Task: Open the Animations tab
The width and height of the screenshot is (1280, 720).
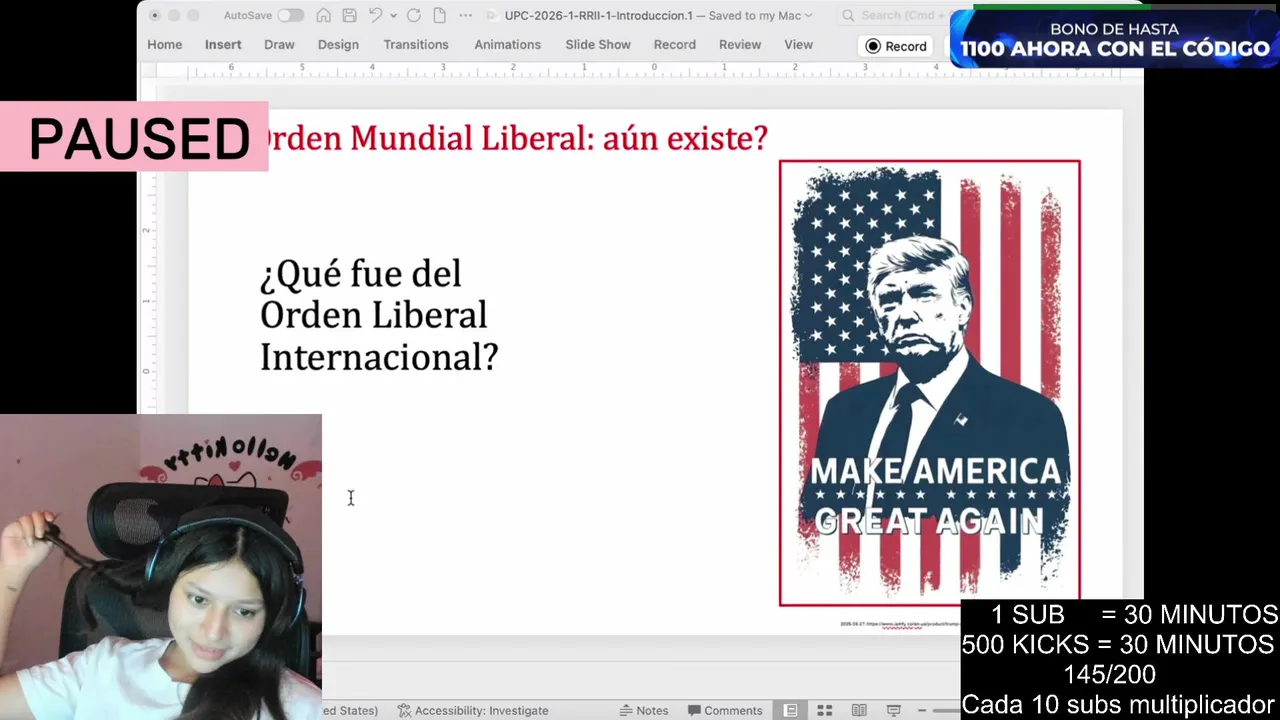Action: point(507,45)
